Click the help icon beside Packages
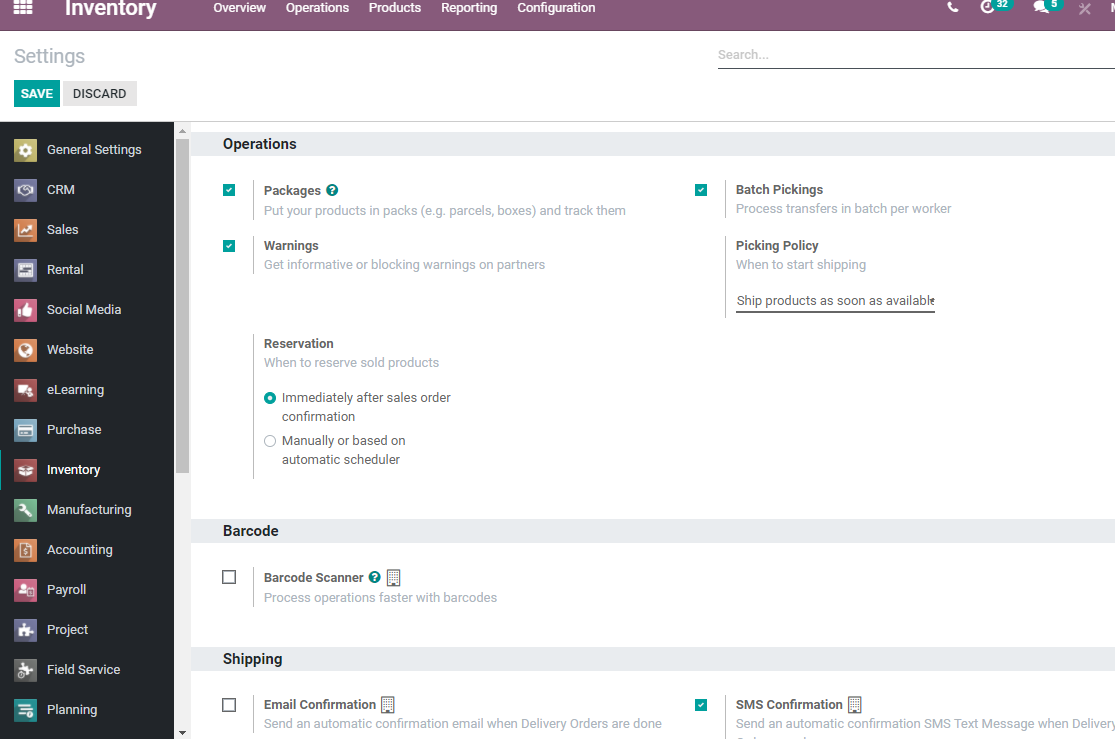1115x739 pixels. [x=331, y=190]
